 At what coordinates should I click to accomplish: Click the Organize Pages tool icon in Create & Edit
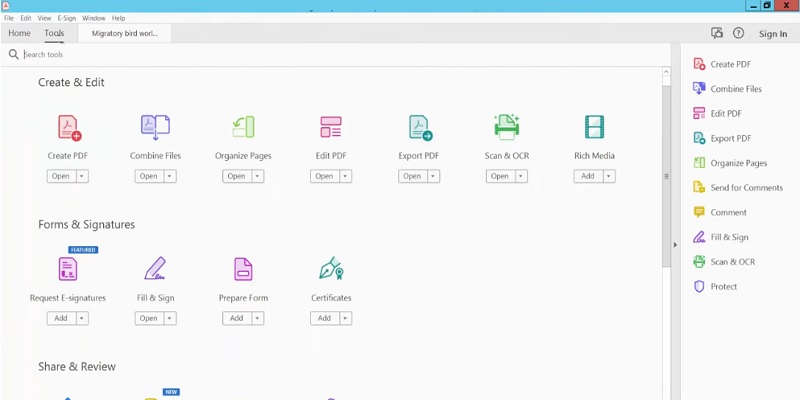pyautogui.click(x=243, y=127)
